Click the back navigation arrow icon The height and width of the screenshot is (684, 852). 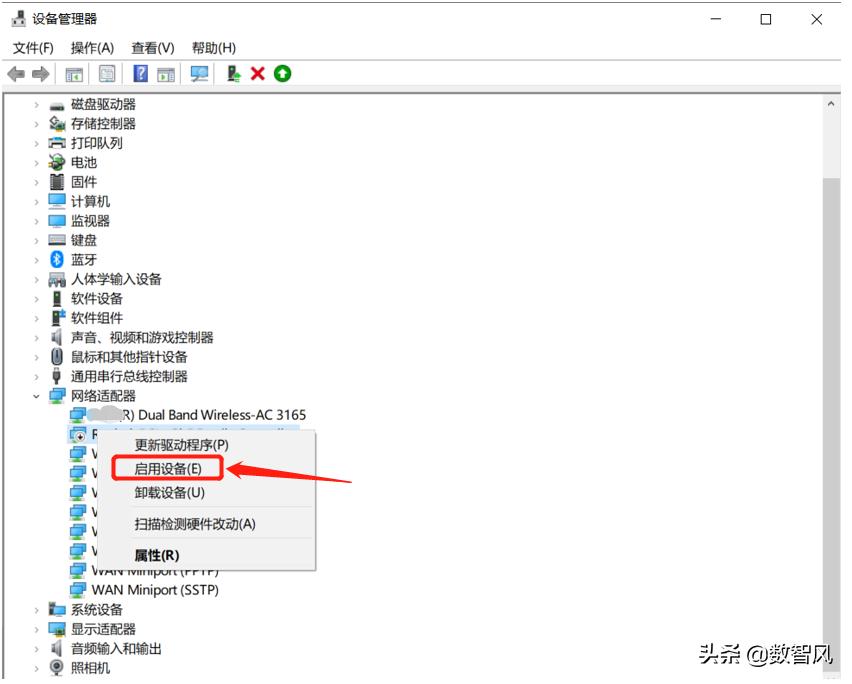(15, 73)
